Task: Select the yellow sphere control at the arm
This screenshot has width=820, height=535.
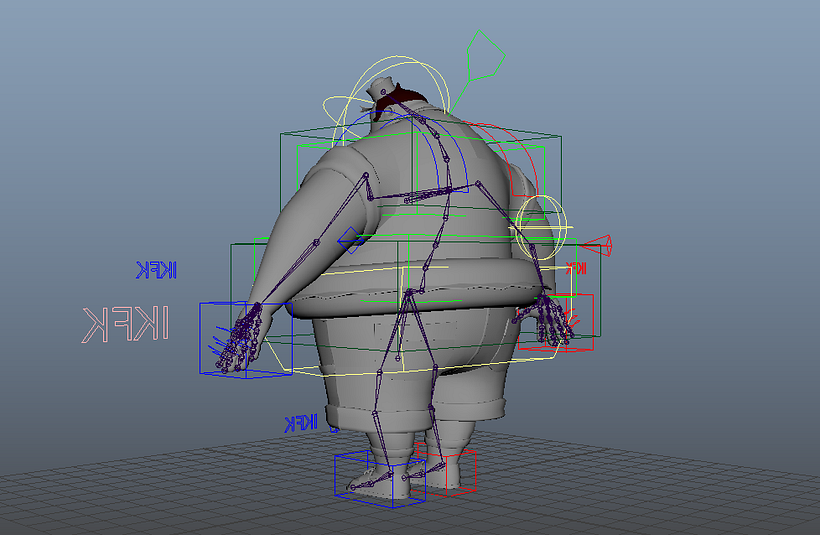Action: pos(541,227)
